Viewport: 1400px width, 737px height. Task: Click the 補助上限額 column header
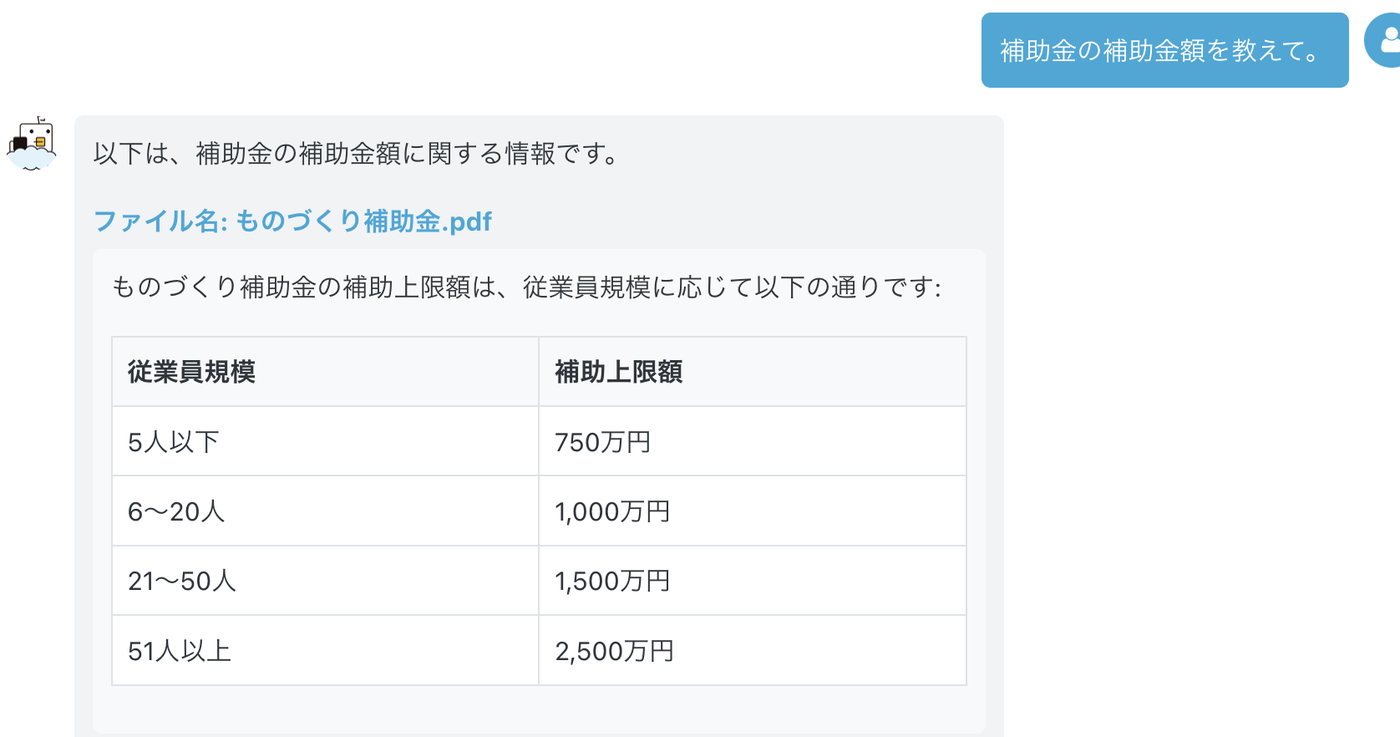point(752,372)
